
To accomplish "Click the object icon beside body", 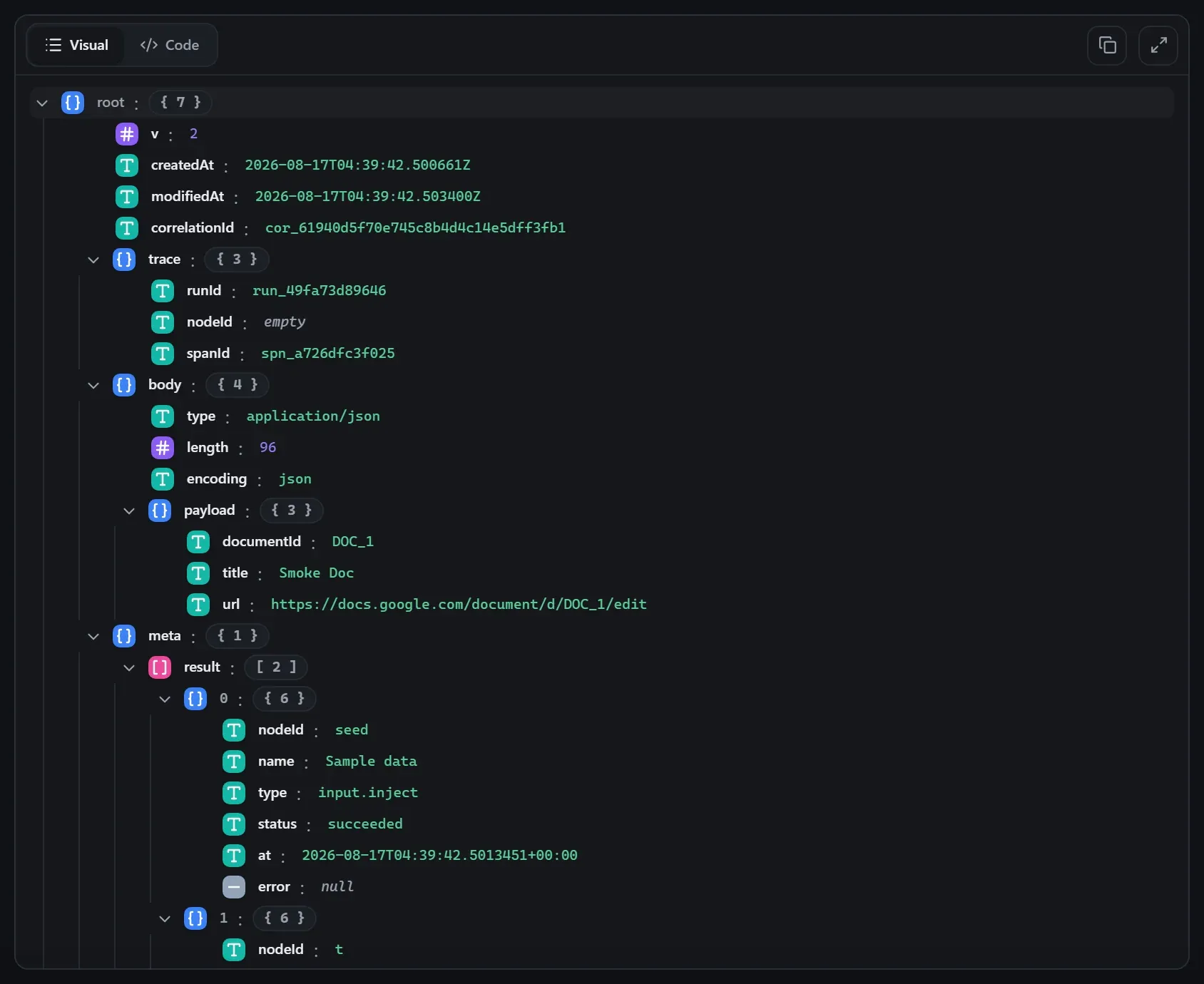I will tap(124, 385).
